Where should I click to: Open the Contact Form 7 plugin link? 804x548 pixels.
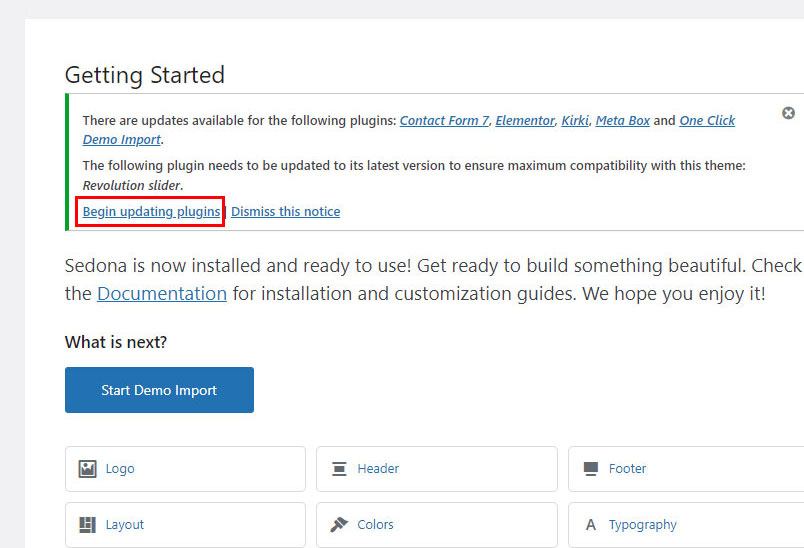coord(445,120)
